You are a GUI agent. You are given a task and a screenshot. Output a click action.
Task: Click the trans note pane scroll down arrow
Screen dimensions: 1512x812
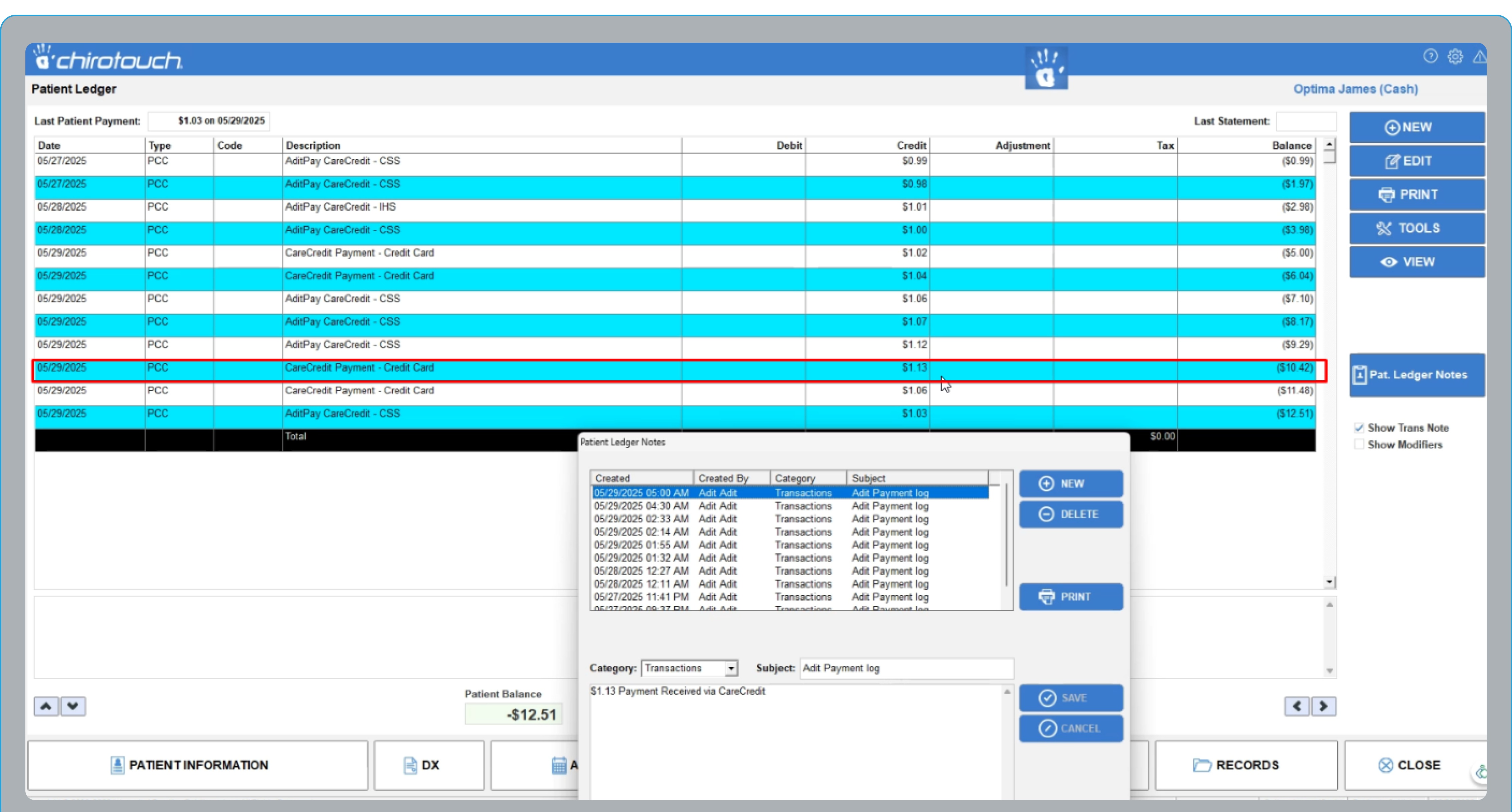[1329, 671]
